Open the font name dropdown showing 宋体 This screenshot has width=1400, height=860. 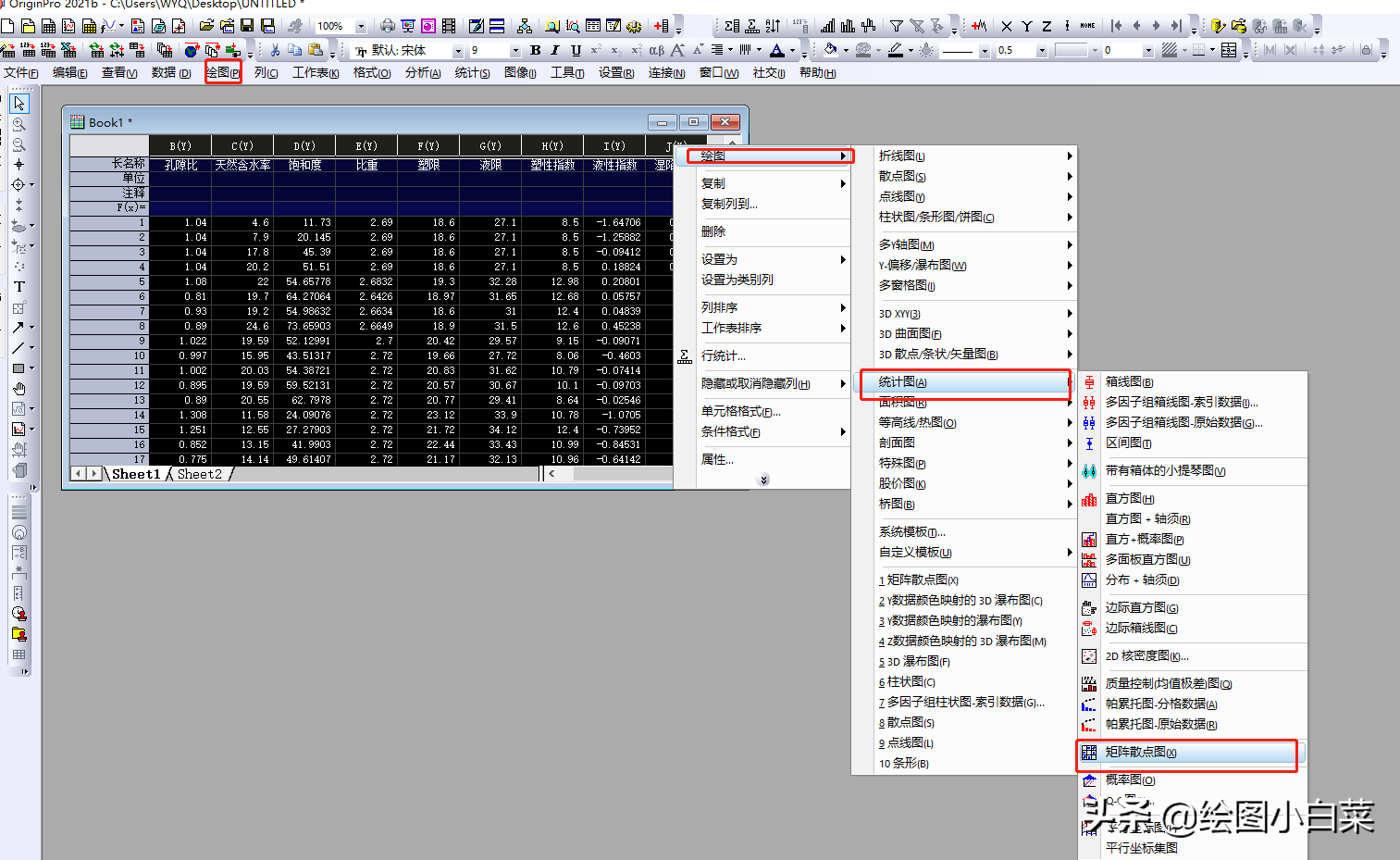(x=457, y=50)
